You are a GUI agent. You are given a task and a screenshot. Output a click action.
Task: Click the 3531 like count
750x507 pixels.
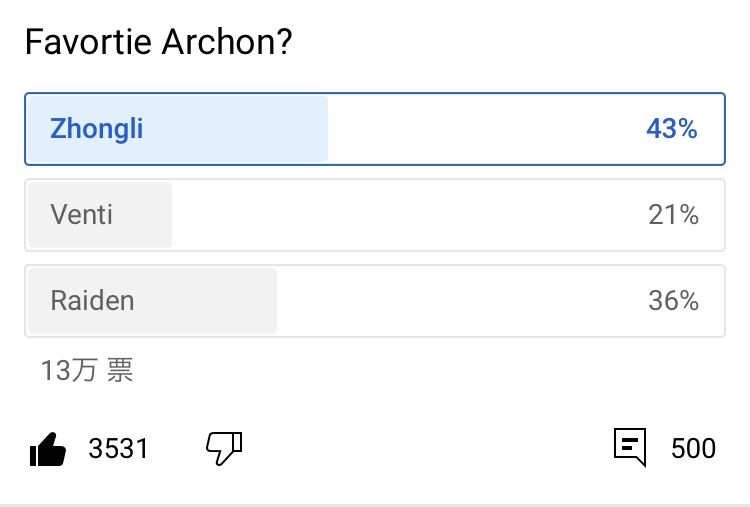point(118,449)
